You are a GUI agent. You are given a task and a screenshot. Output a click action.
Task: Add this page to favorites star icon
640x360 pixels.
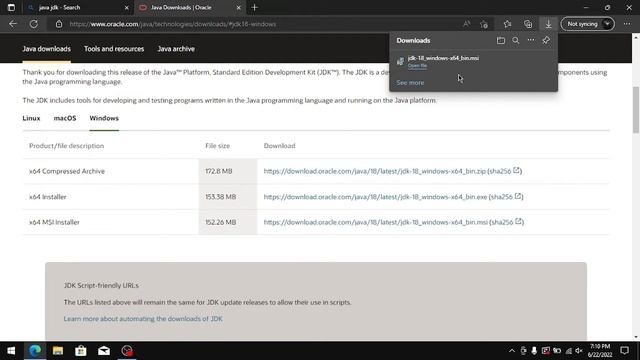pyautogui.click(x=484, y=24)
